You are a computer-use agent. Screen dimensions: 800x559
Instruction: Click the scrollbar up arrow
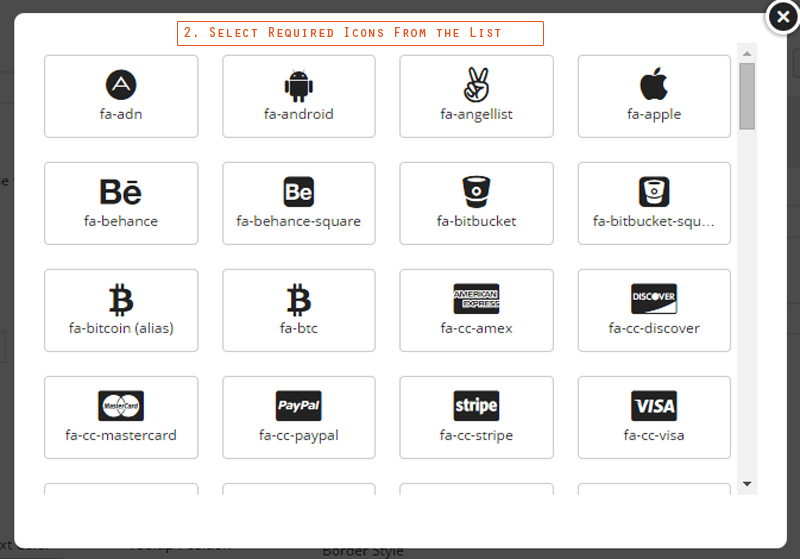(747, 54)
